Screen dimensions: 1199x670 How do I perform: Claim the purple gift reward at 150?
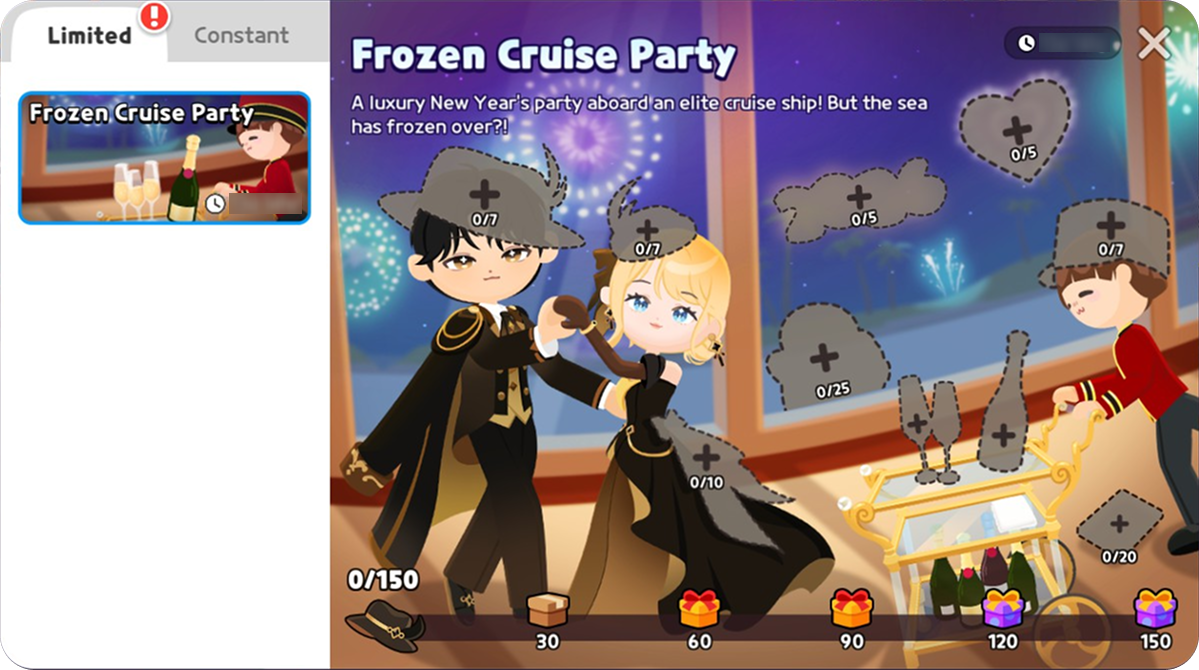[1155, 609]
